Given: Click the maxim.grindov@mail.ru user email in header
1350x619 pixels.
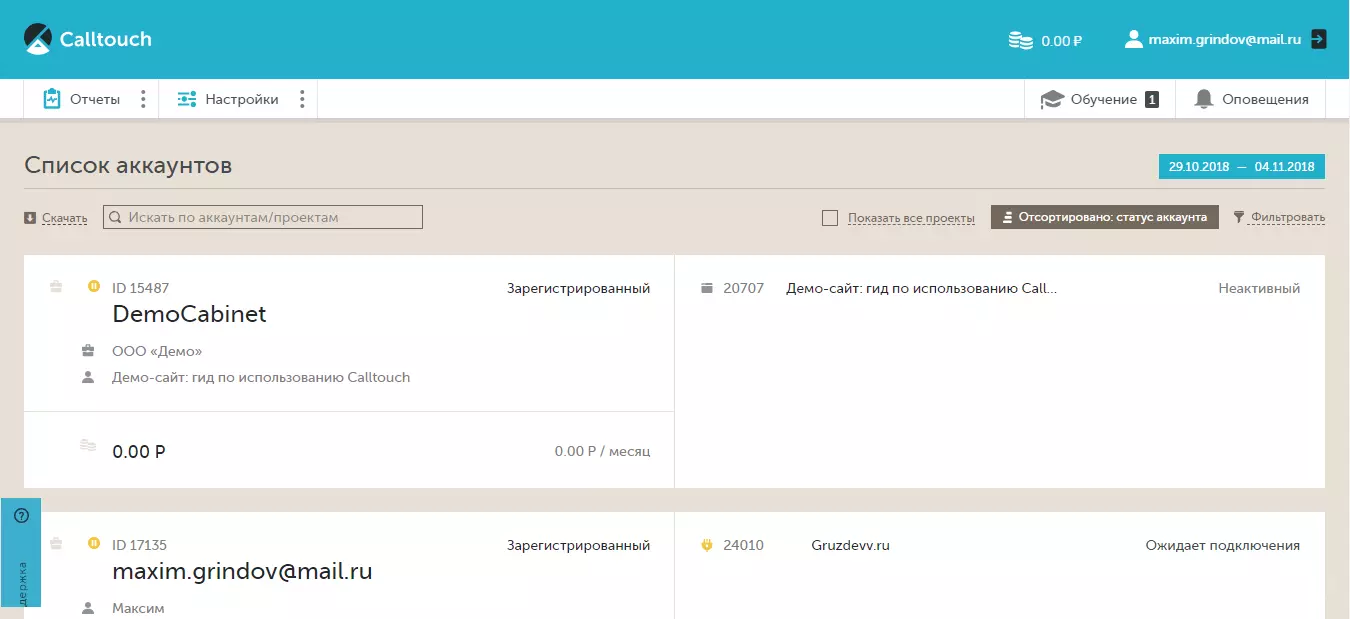Looking at the screenshot, I should (x=1224, y=40).
